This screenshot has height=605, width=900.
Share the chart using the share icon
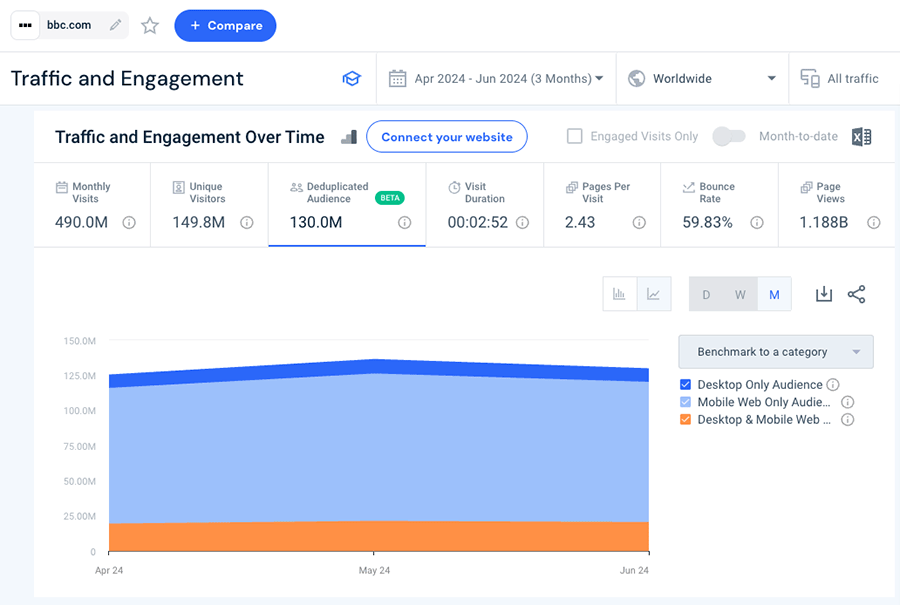(856, 294)
